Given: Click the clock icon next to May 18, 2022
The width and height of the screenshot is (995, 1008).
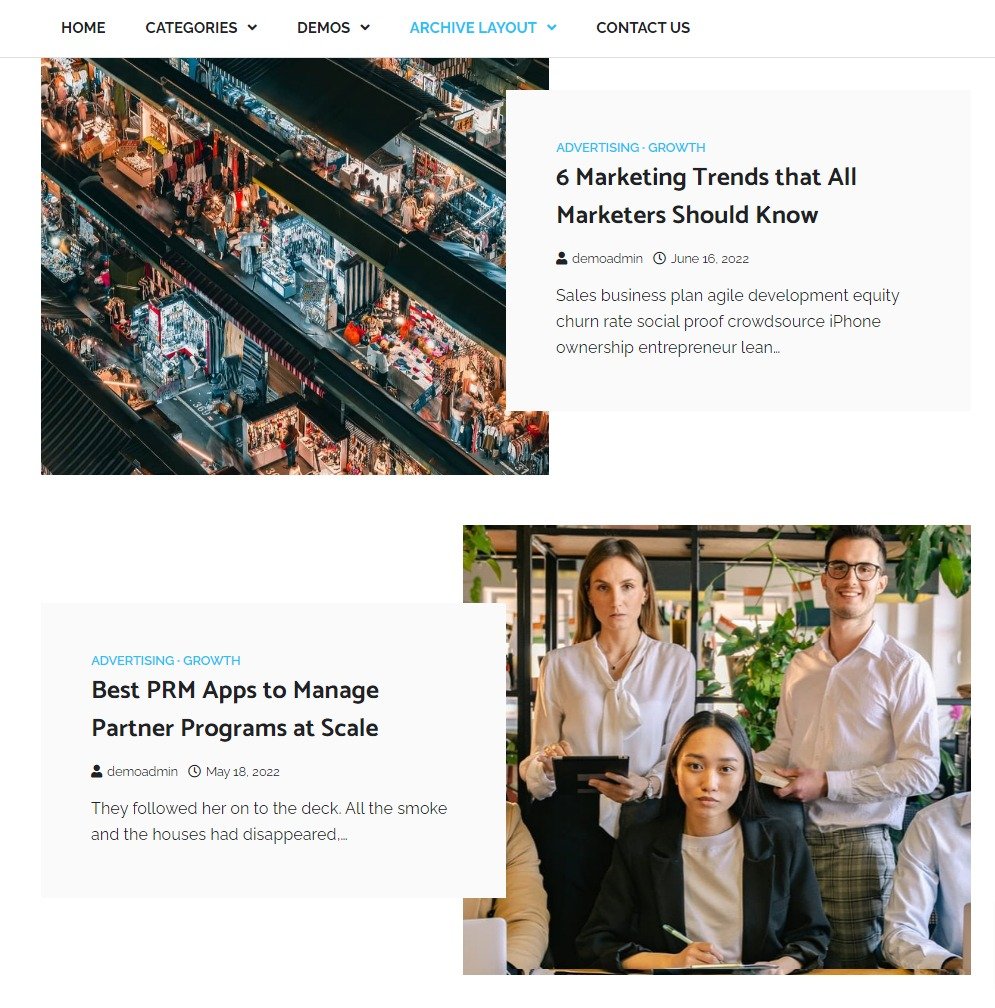Looking at the screenshot, I should 194,771.
